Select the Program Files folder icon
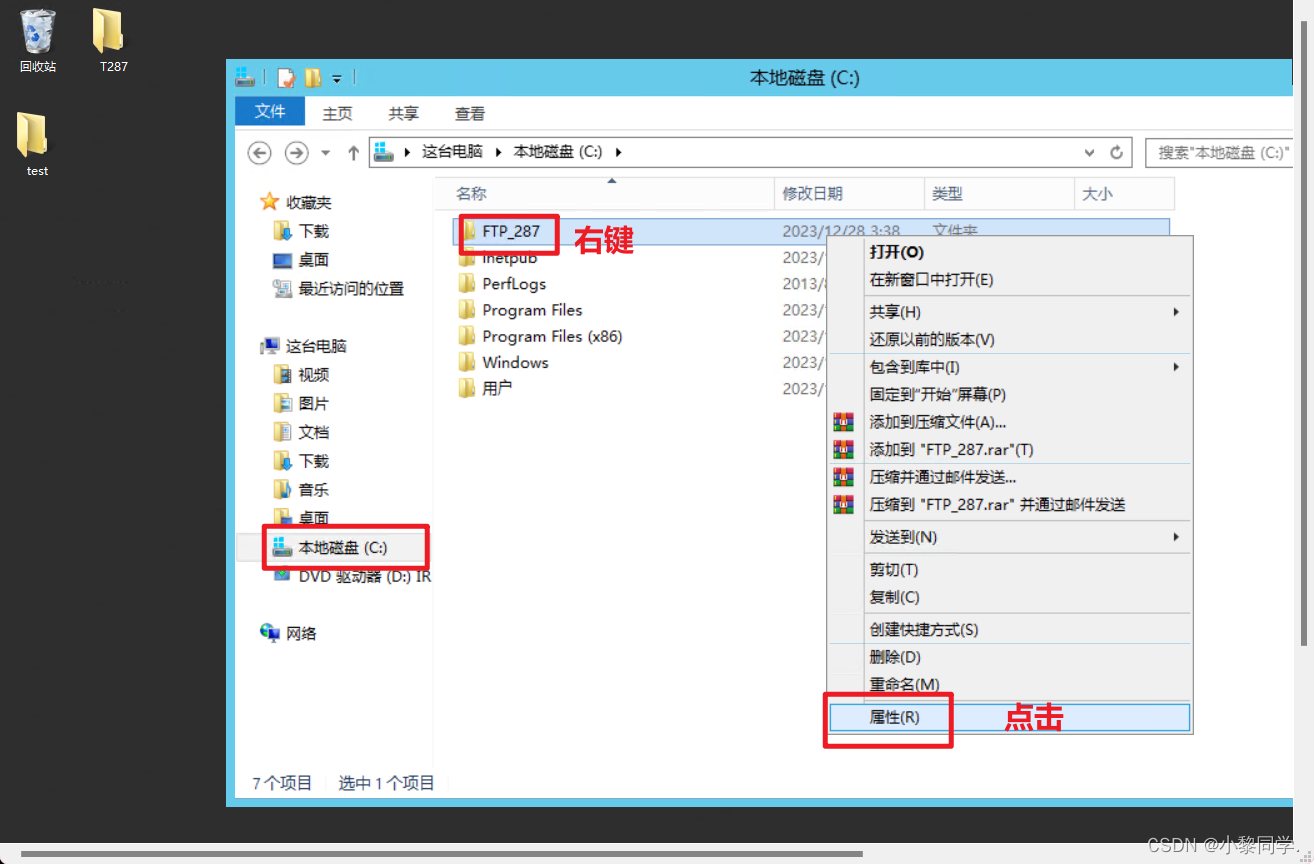Viewport: 1314px width, 864px height. [x=467, y=310]
